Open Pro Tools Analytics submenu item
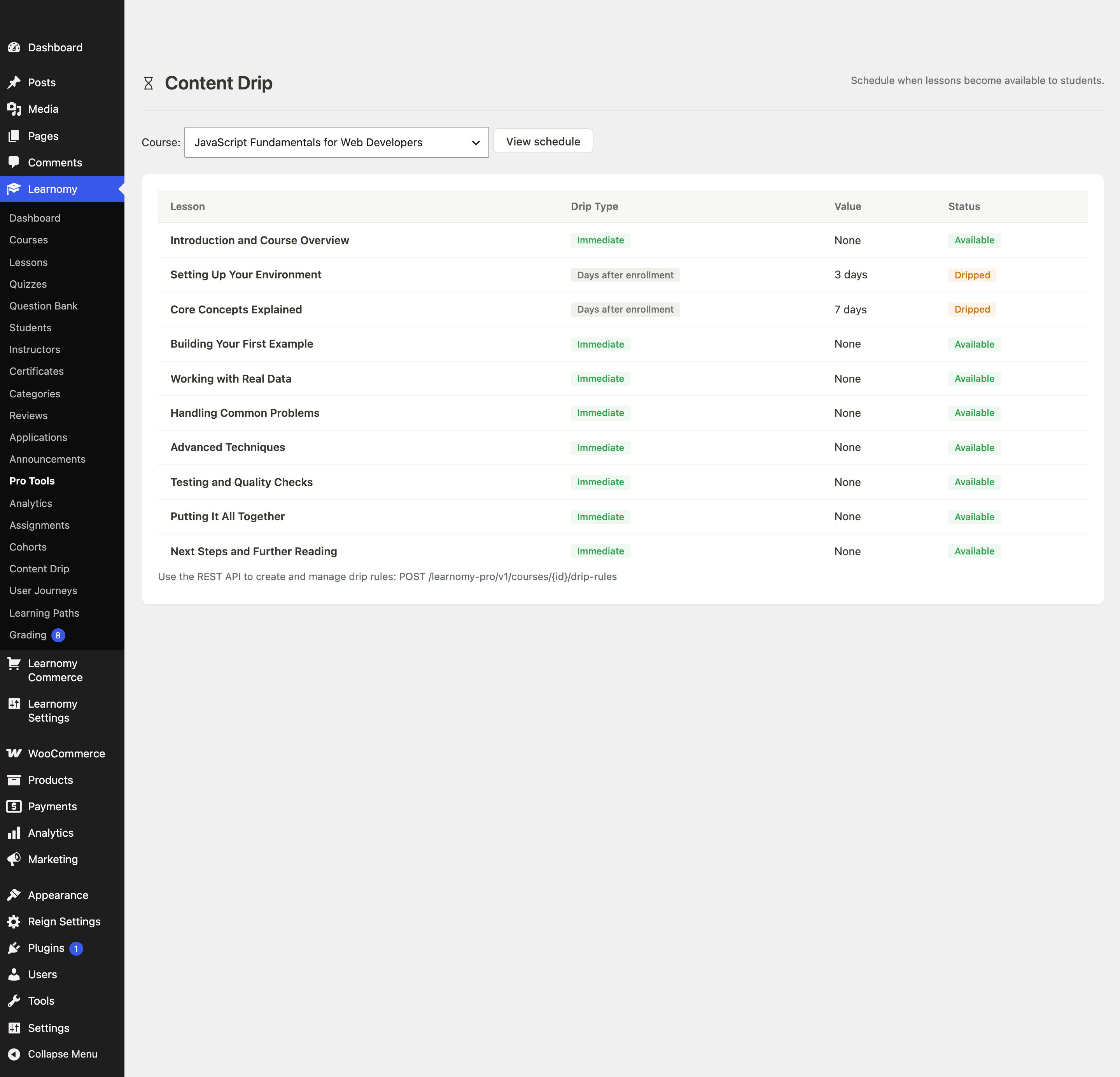This screenshot has width=1120, height=1077. [x=31, y=504]
